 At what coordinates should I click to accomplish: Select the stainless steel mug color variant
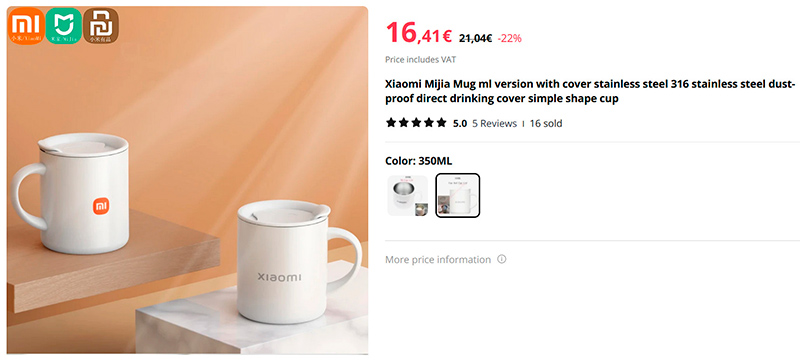pos(408,195)
